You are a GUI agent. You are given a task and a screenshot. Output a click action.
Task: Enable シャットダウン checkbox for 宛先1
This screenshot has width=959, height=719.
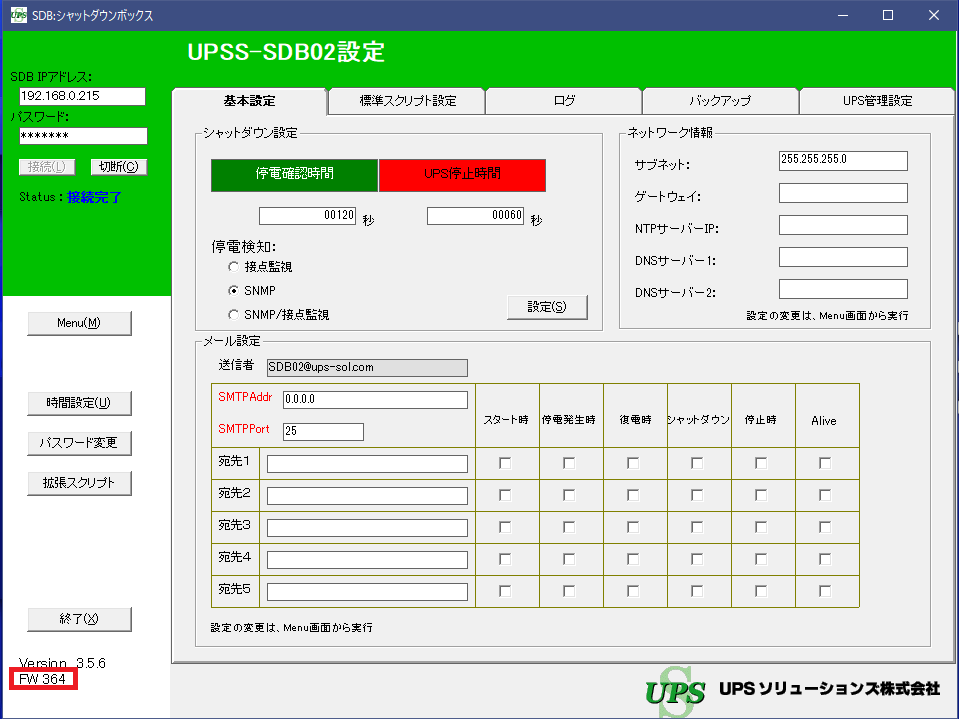(x=697, y=463)
